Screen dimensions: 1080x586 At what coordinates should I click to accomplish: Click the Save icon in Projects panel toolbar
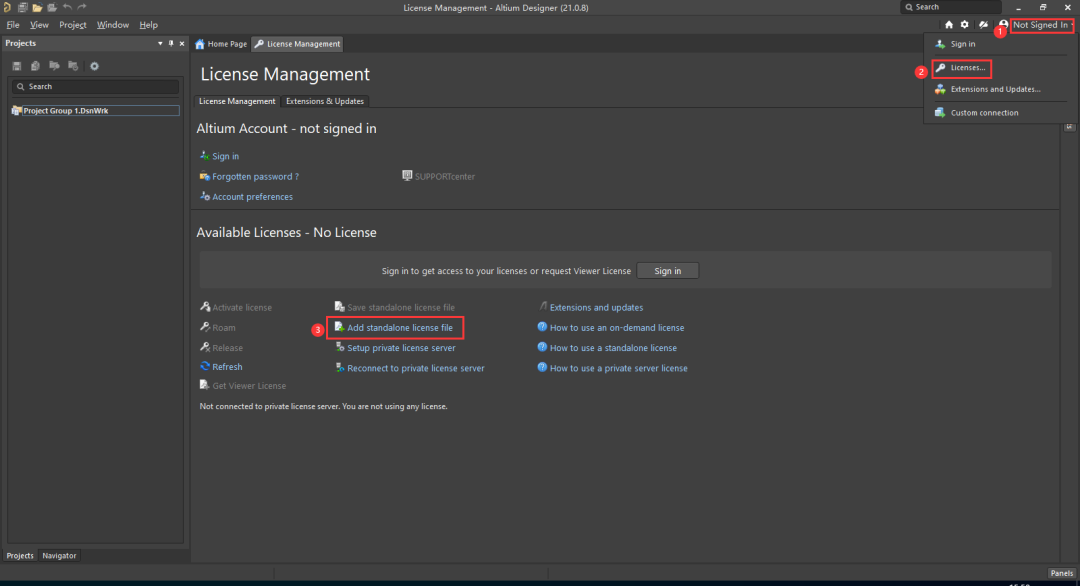[x=17, y=66]
